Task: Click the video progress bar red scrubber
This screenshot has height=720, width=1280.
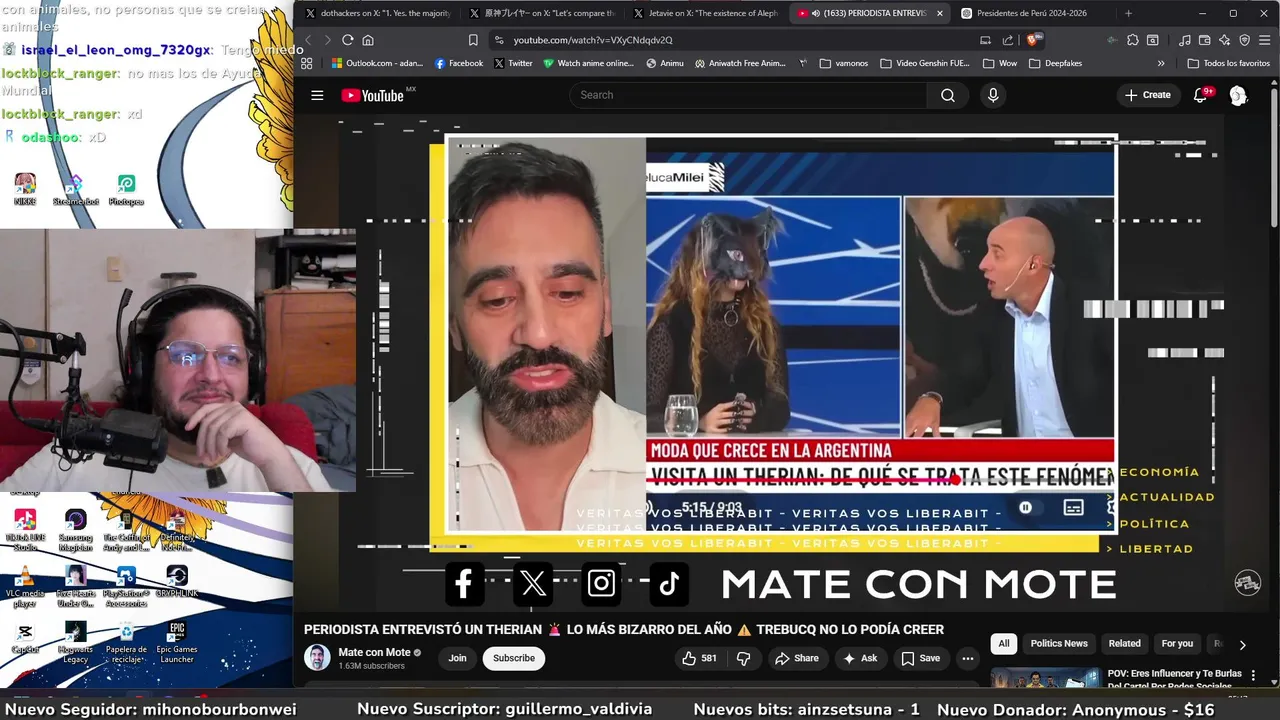Action: point(955,481)
